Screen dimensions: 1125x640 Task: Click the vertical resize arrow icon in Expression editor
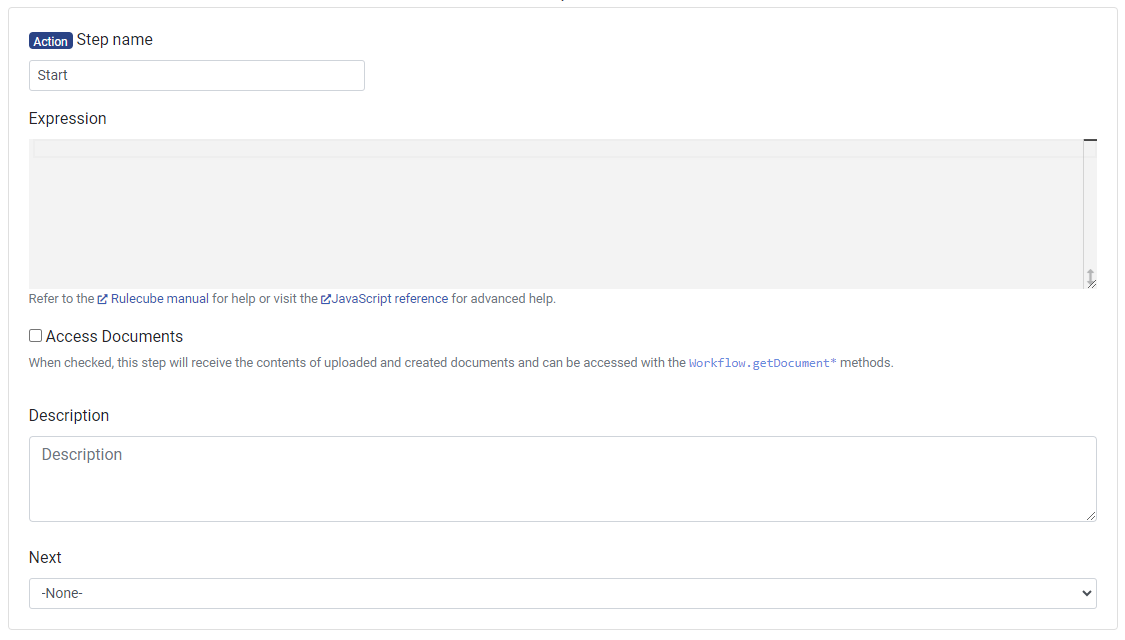[x=1090, y=276]
